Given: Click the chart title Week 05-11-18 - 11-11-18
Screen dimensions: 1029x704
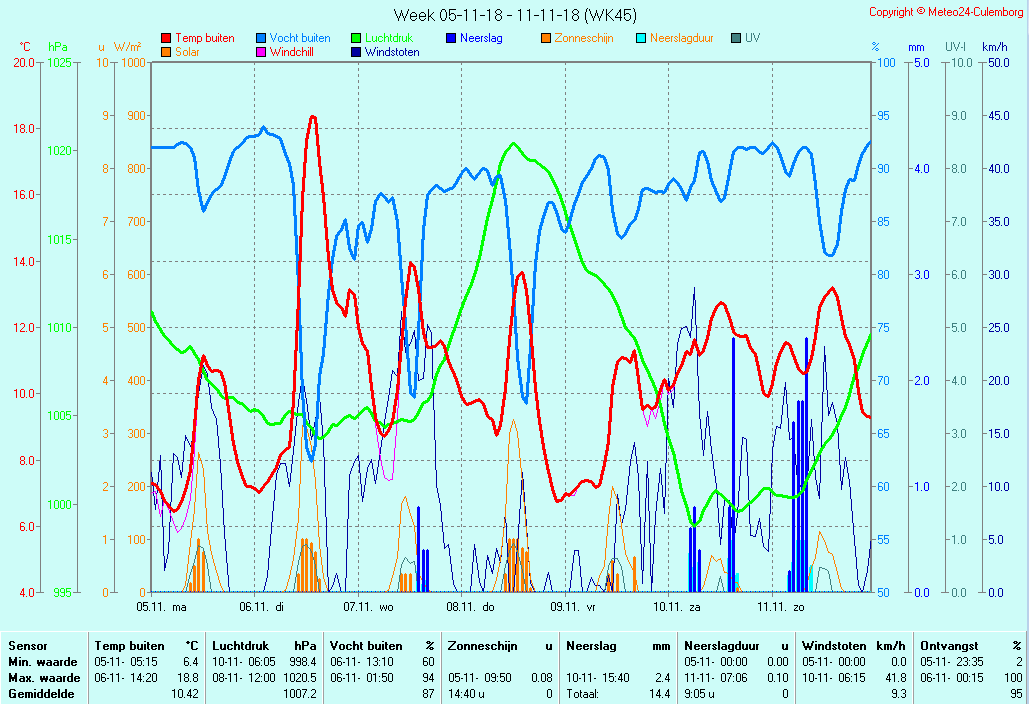Looking at the screenshot, I should point(514,15).
